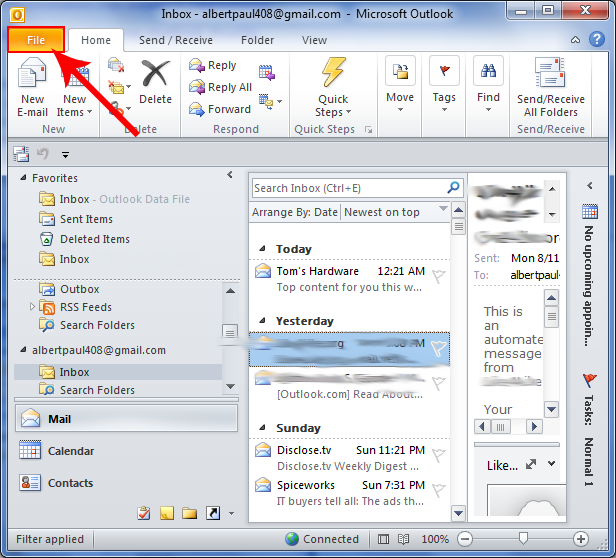Click the zoom slider in status bar
Screen dimensions: 616x558
click(x=523, y=539)
